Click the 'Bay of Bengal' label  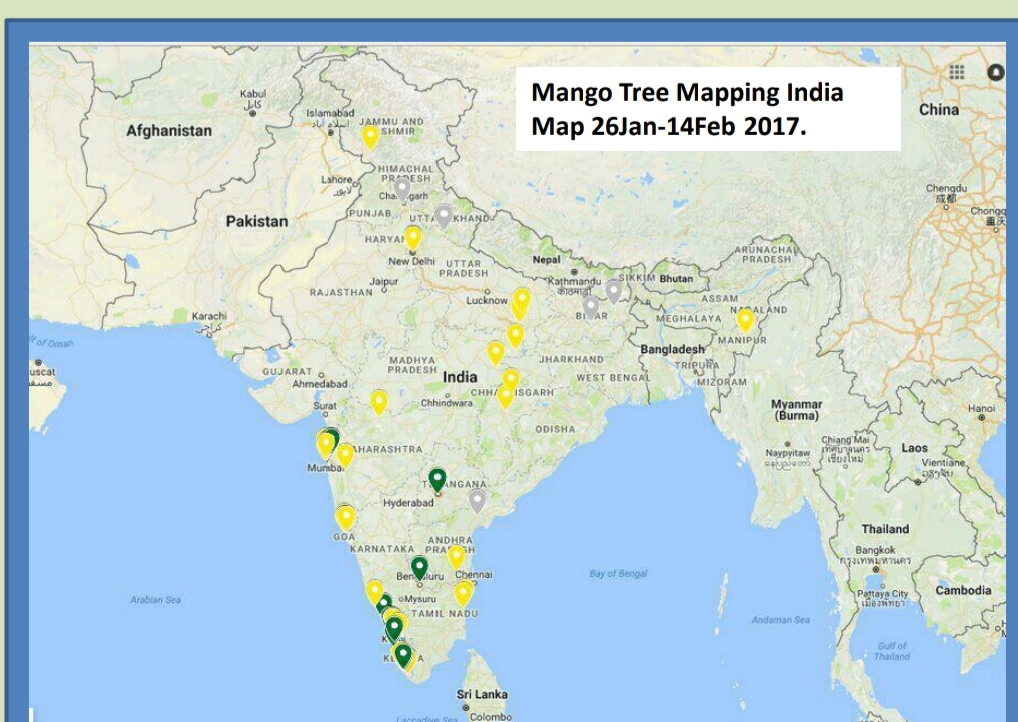pyautogui.click(x=618, y=574)
